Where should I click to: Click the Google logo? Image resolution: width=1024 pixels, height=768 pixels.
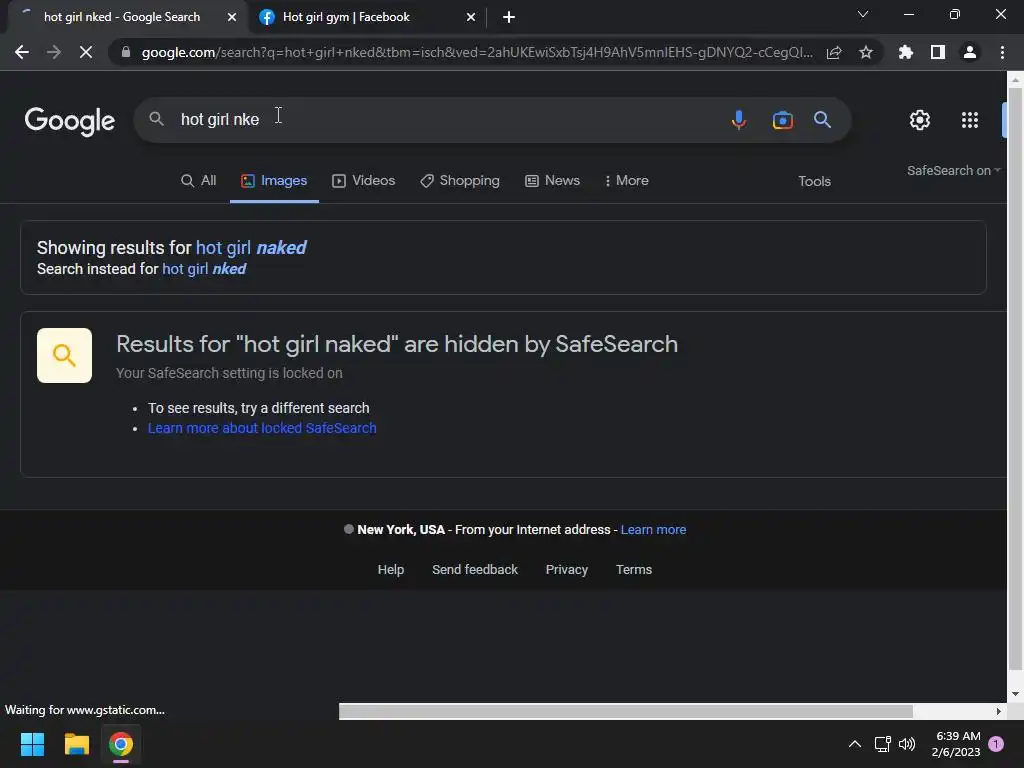tap(70, 121)
